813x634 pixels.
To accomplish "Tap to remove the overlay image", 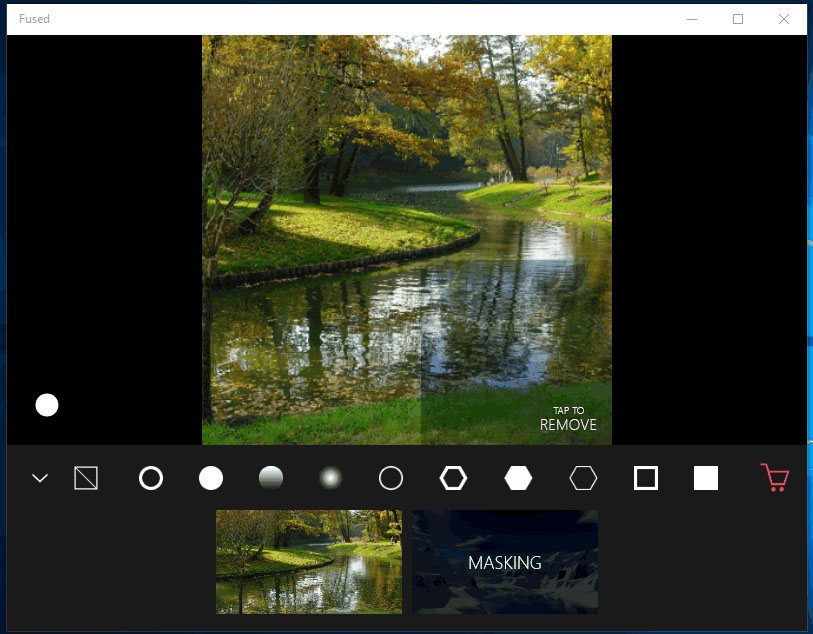I will [x=568, y=419].
